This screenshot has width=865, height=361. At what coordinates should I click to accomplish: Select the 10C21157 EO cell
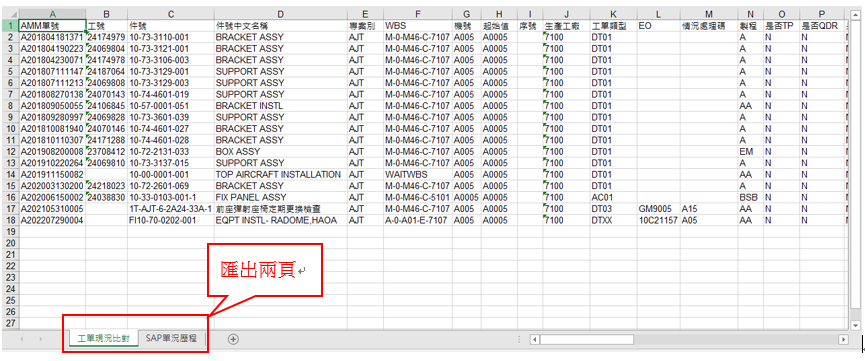click(658, 220)
